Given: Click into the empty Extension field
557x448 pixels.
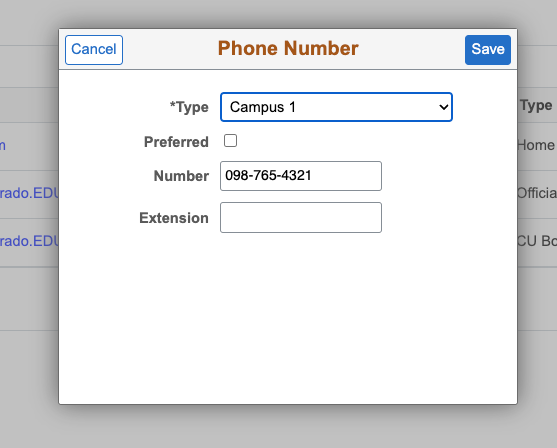Looking at the screenshot, I should click(301, 217).
